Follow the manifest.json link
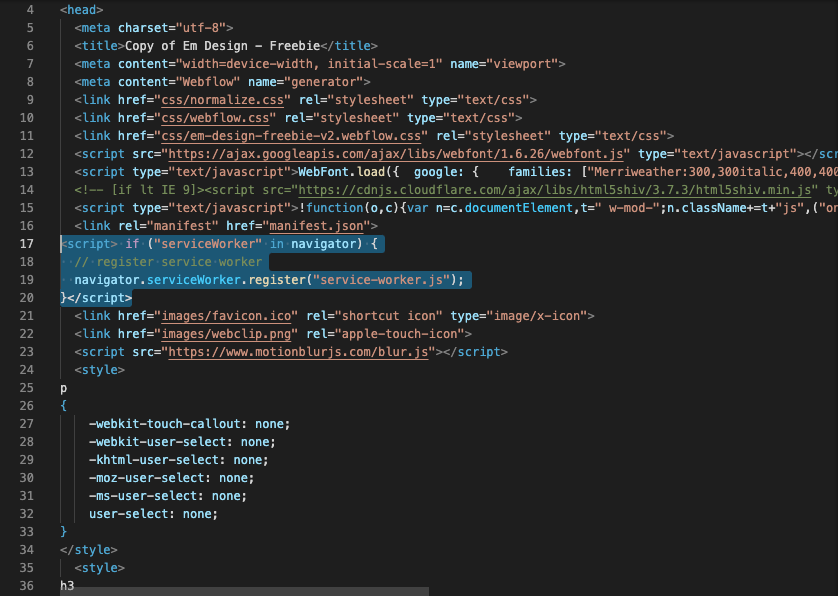 316,226
